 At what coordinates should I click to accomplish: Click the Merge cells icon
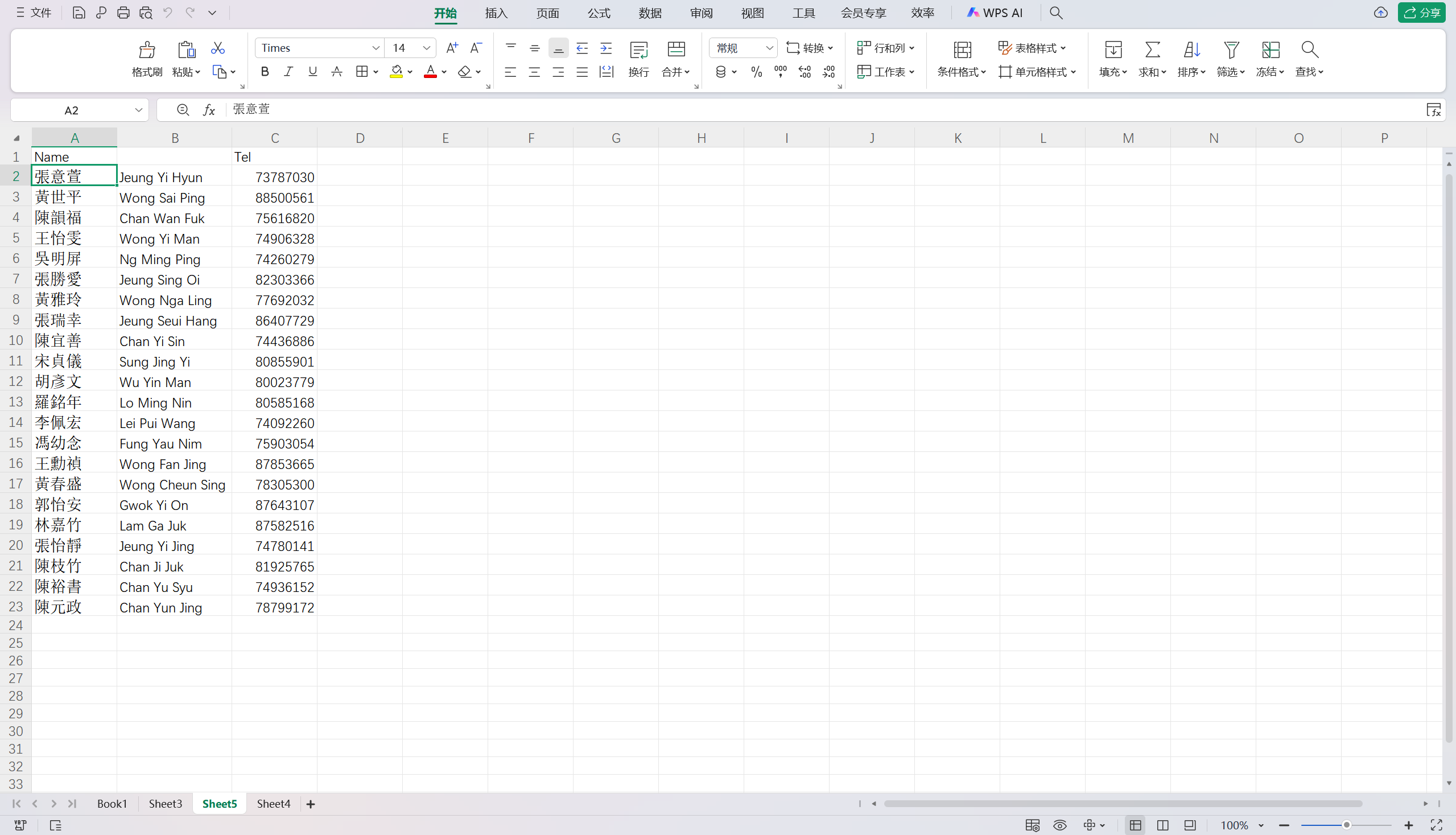tap(676, 50)
